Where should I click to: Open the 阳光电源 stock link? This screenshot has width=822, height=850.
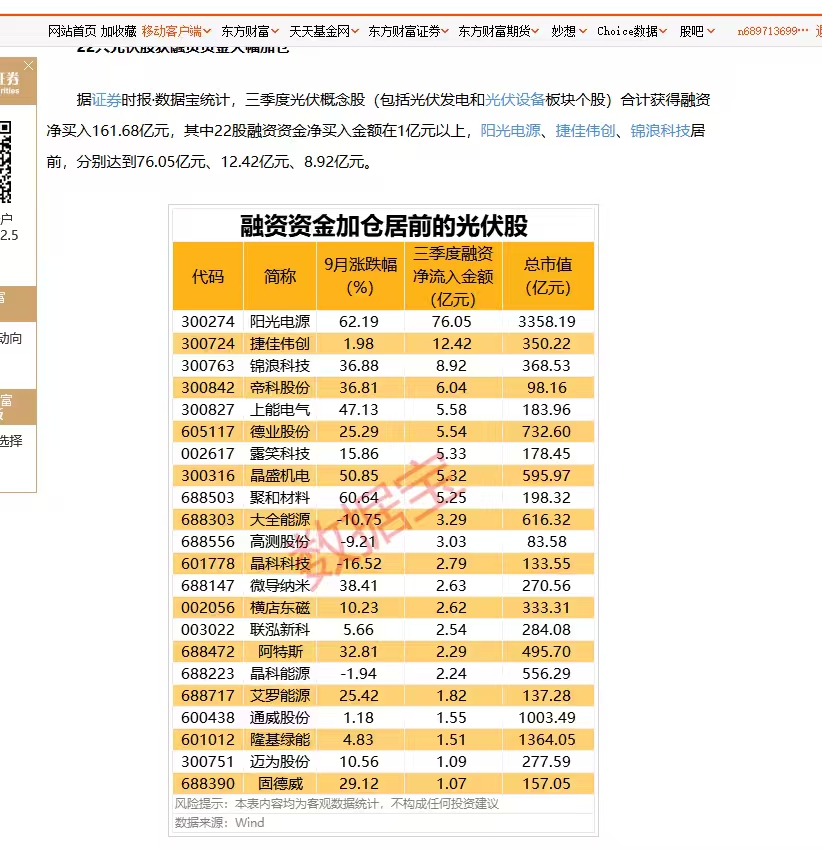point(511,131)
